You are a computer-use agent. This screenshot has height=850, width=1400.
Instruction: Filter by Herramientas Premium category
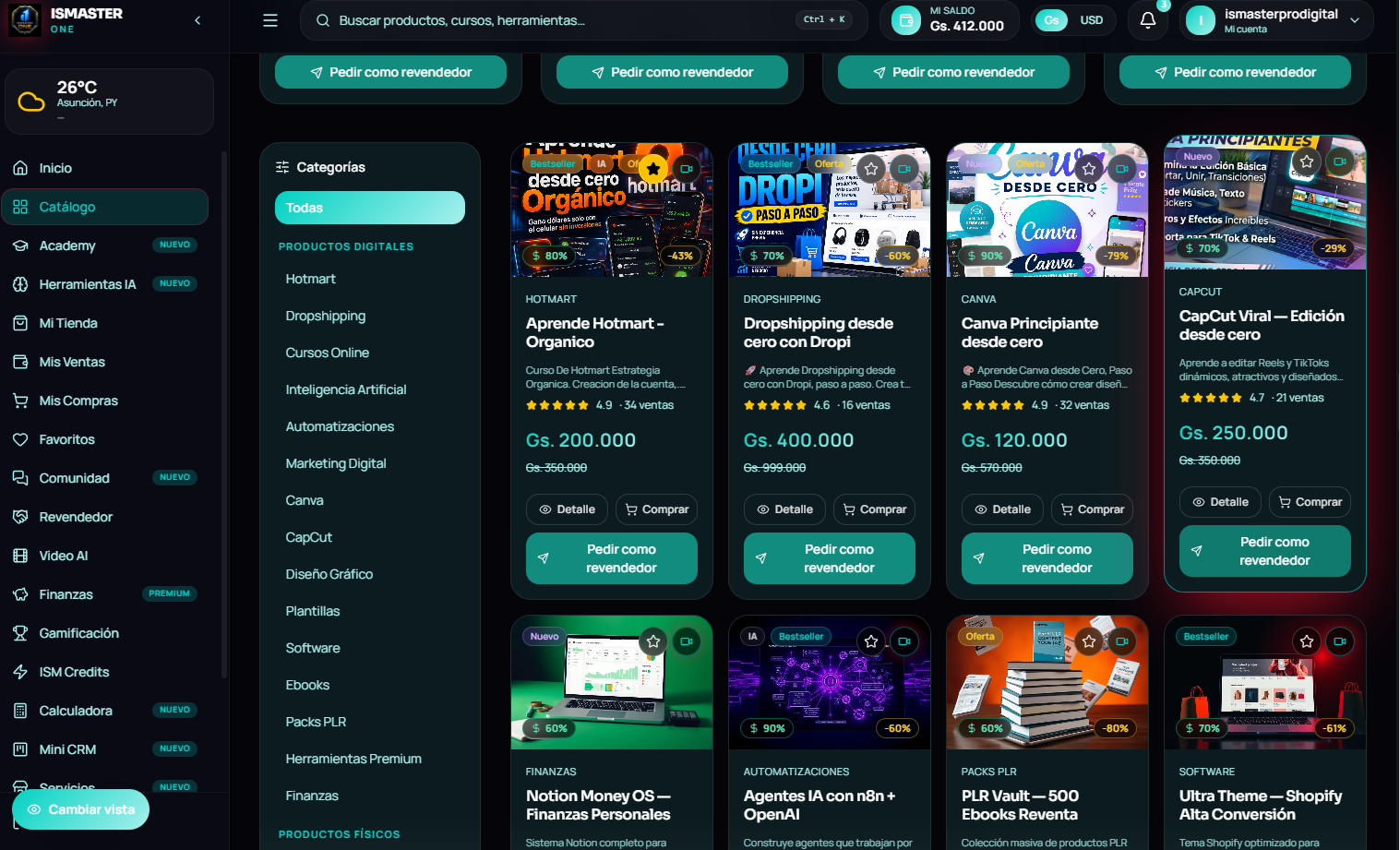(353, 759)
